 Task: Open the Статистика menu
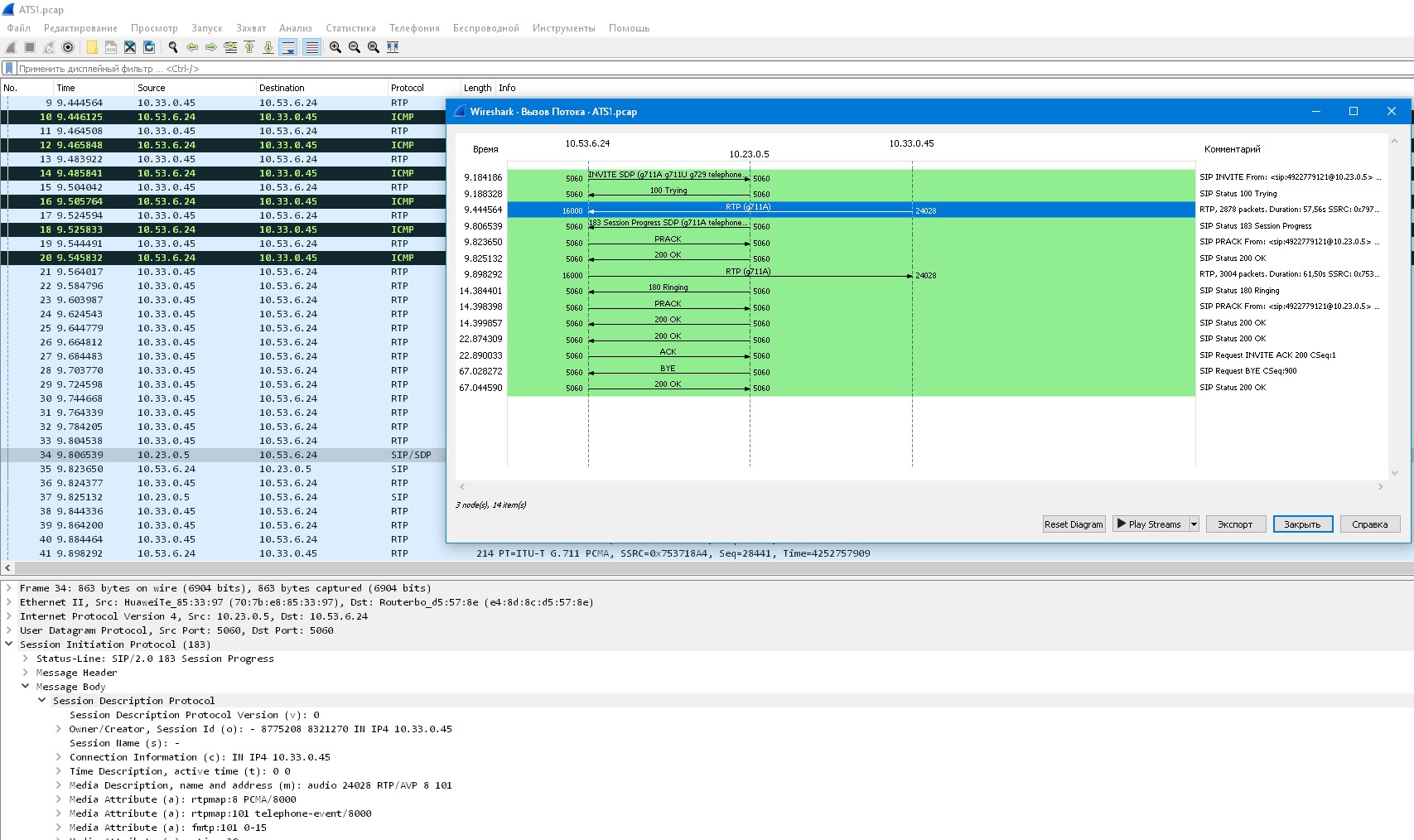350,28
